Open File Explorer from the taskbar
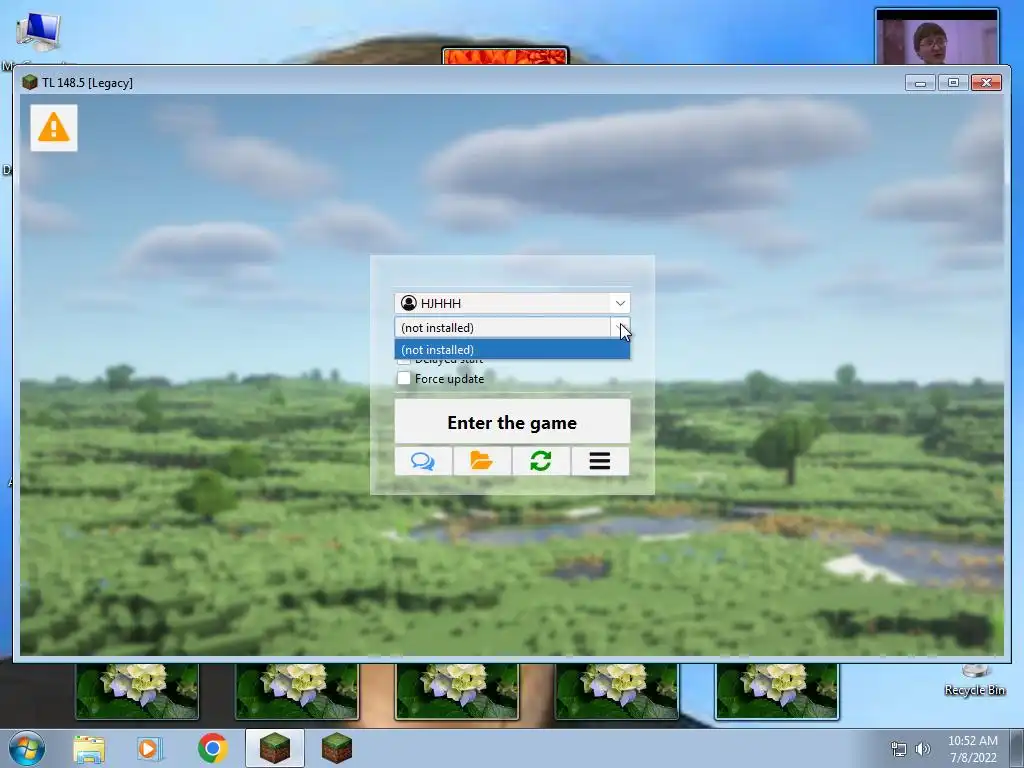 (89, 749)
